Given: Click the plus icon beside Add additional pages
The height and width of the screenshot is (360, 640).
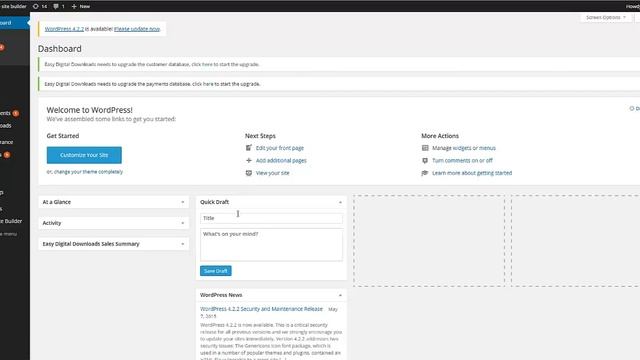Looking at the screenshot, I should [x=249, y=160].
